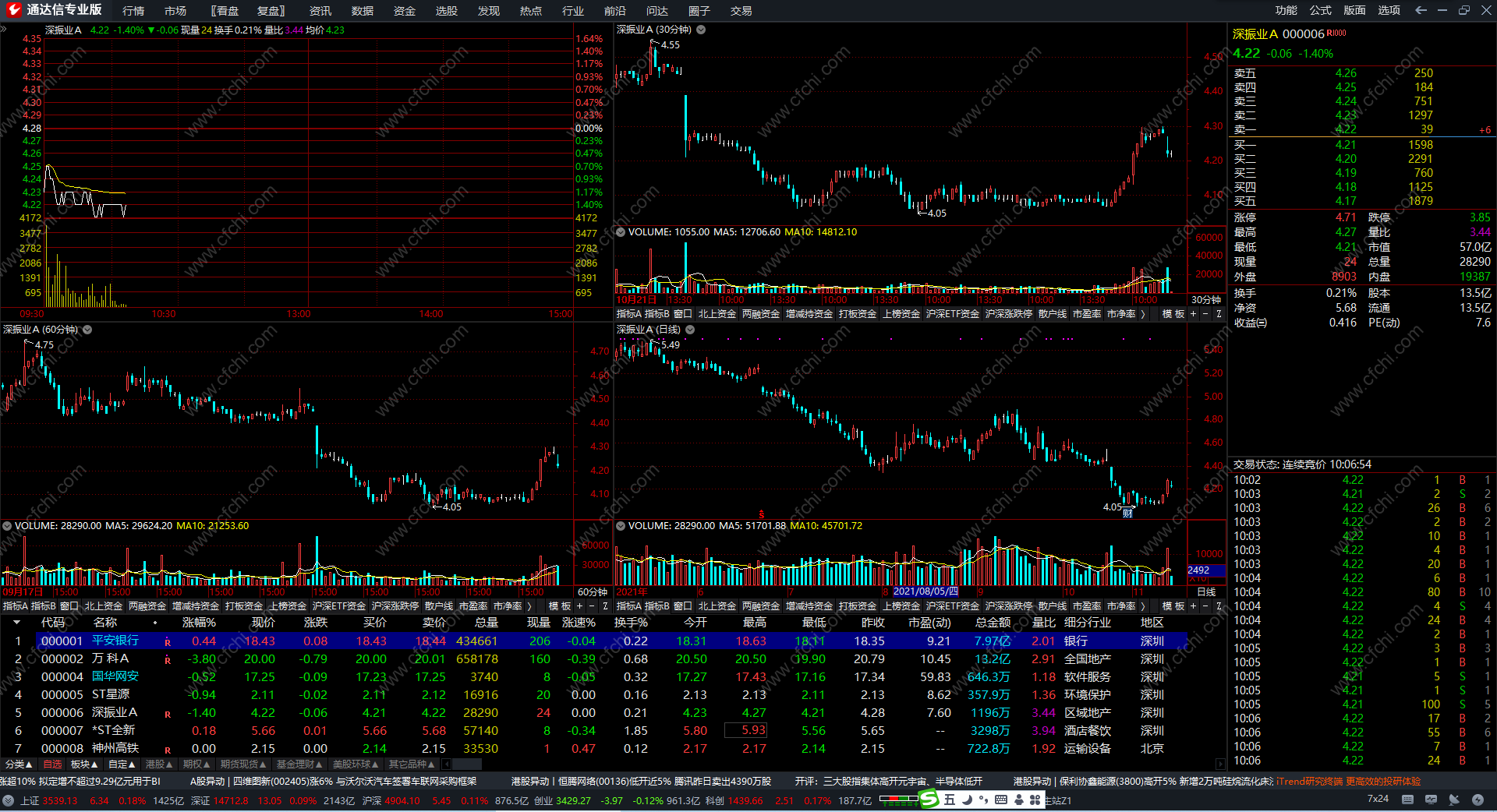1497x812 pixels.
Task: Show more indicators on the 日线 toolbar
Action: tap(1143, 606)
